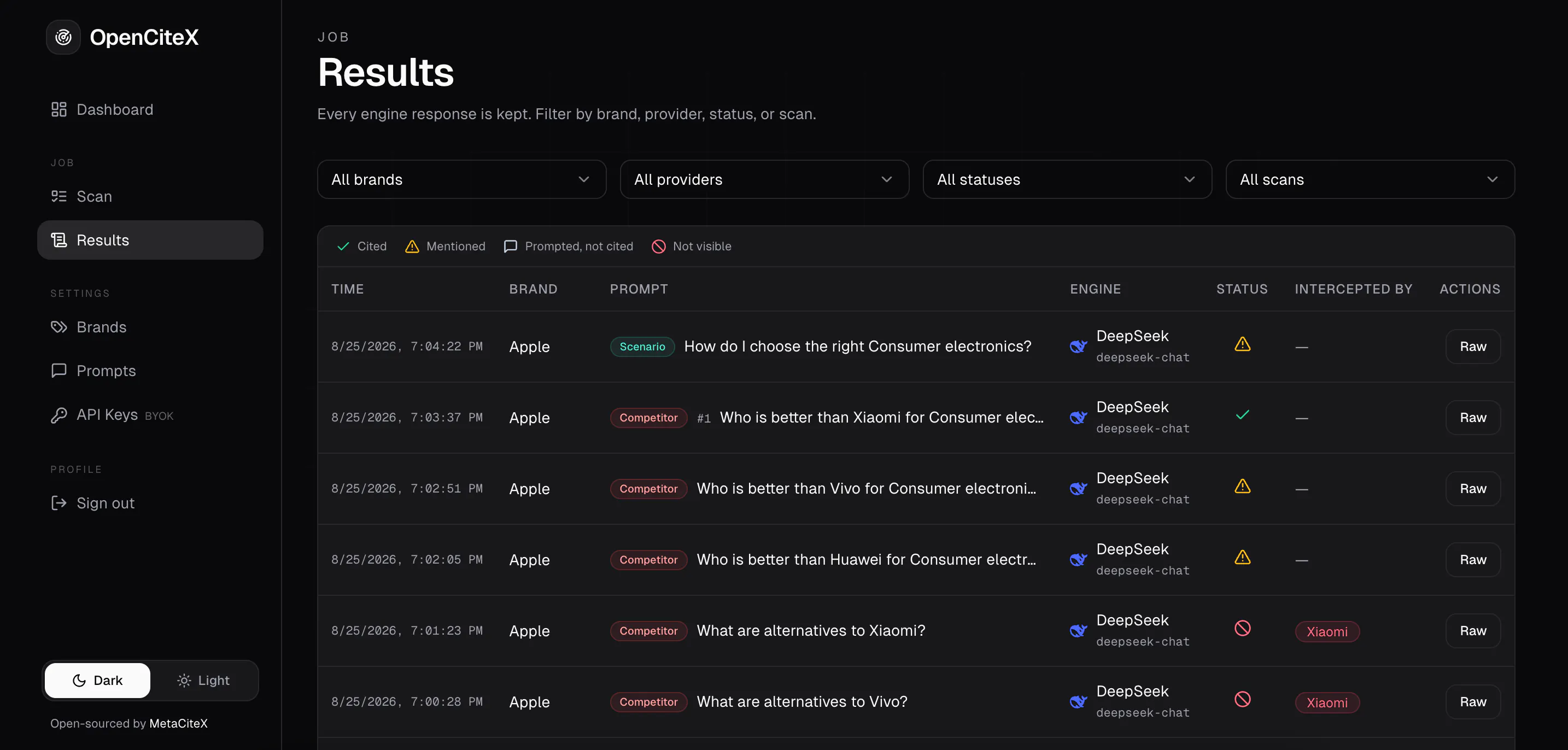This screenshot has height=750, width=1568.
Task: Click the Cited checkmark status in 7:03:37 PM row
Action: pyautogui.click(x=1242, y=415)
